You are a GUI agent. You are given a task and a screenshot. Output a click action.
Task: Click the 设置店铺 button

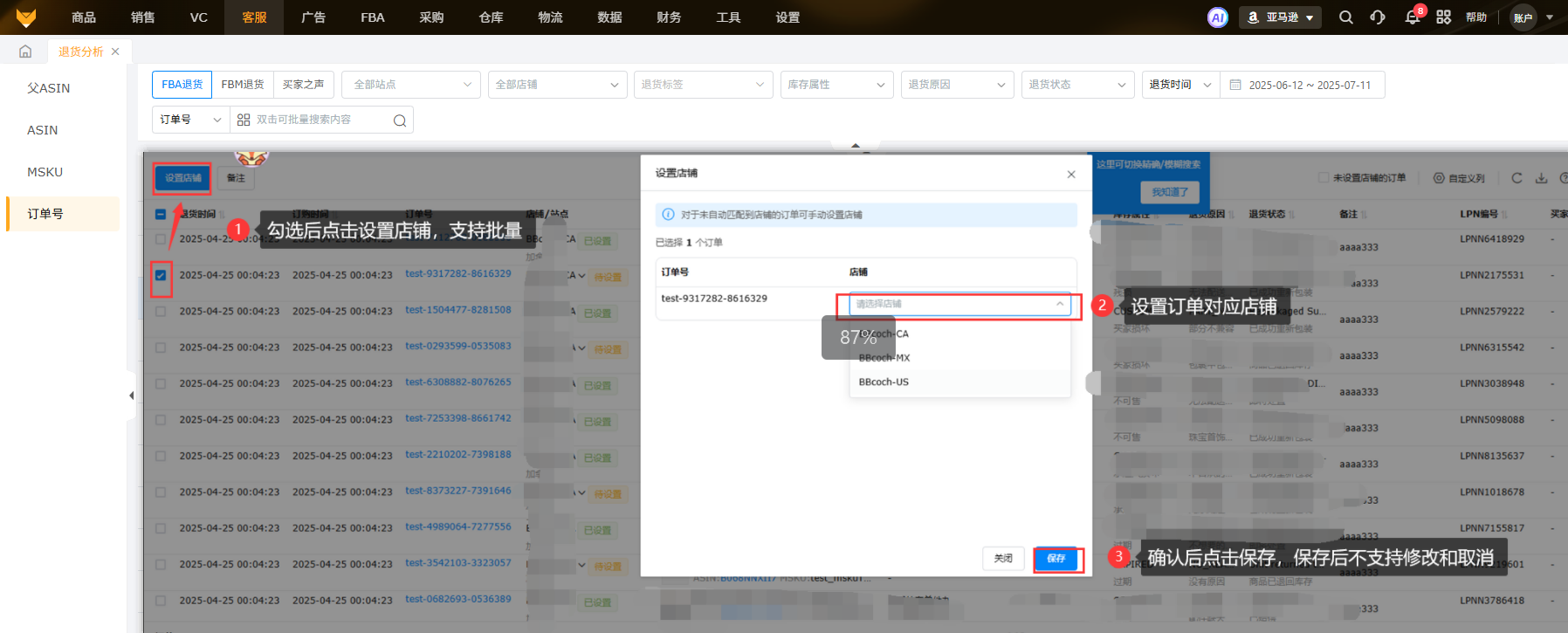tap(183, 178)
